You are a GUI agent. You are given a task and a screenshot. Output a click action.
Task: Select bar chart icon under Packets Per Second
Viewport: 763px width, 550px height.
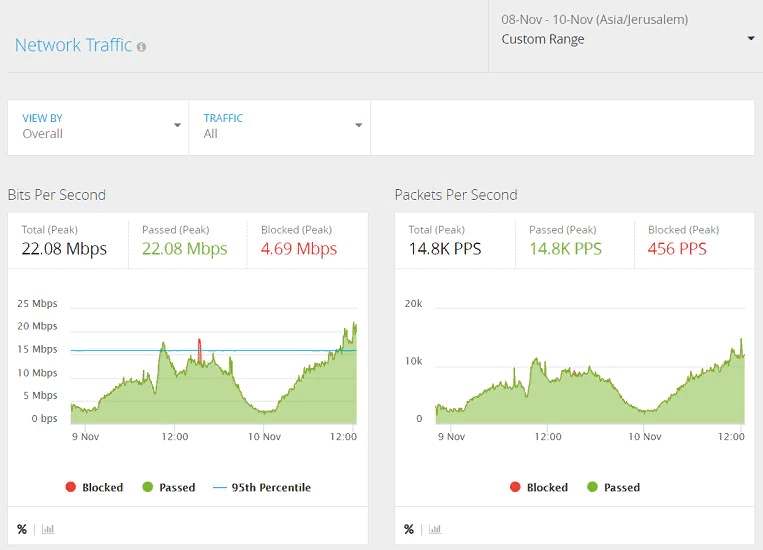[435, 529]
